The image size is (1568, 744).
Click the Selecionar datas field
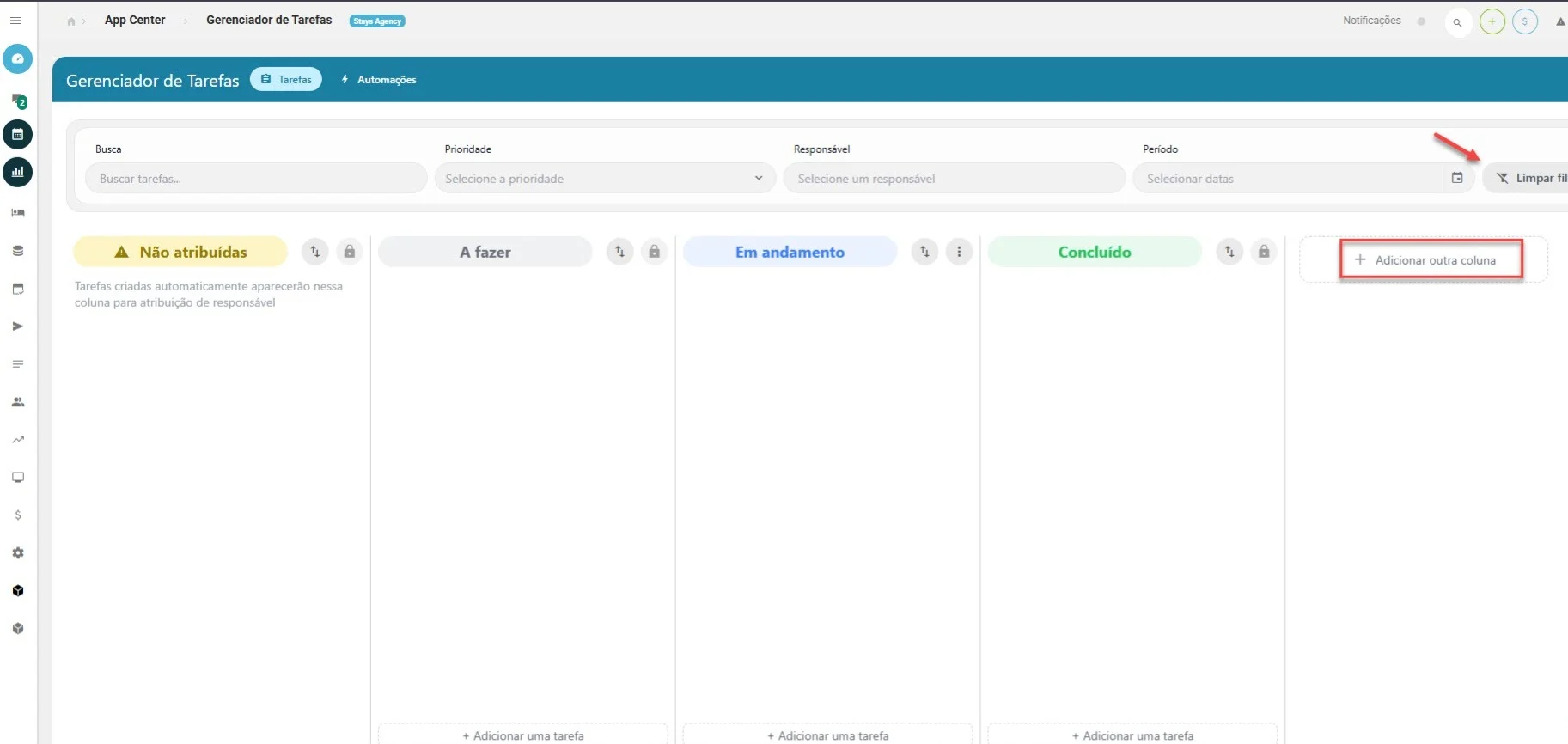1287,178
